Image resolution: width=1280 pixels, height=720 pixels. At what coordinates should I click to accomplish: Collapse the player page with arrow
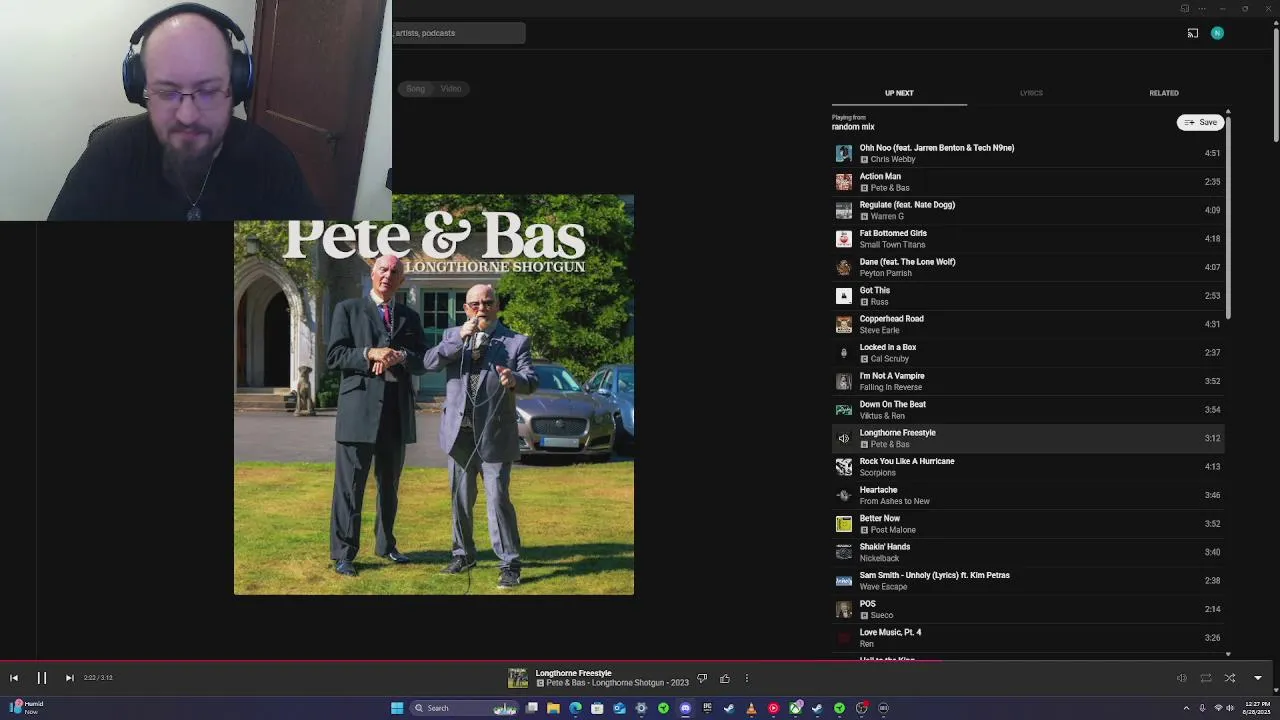pyautogui.click(x=1258, y=678)
